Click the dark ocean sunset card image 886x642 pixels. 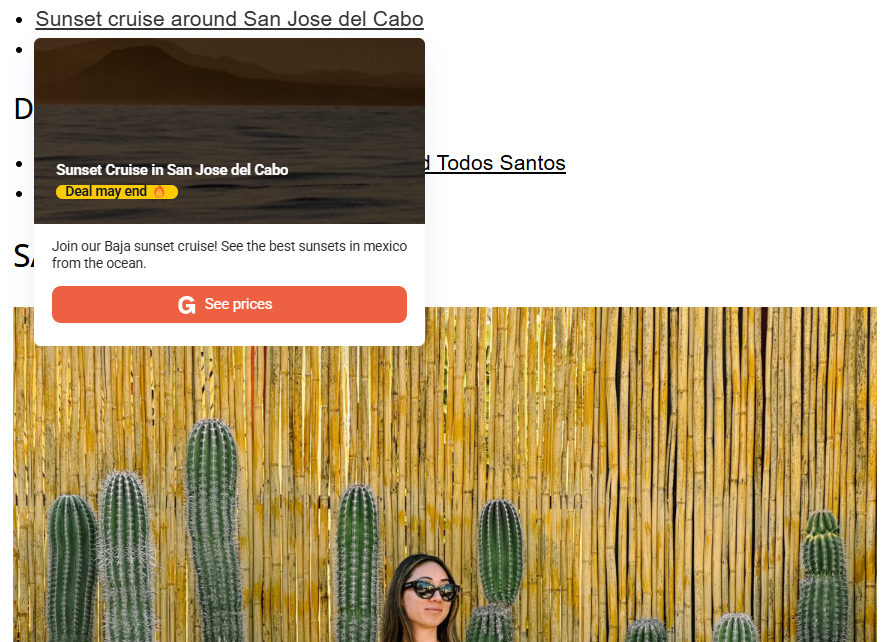coord(229,131)
